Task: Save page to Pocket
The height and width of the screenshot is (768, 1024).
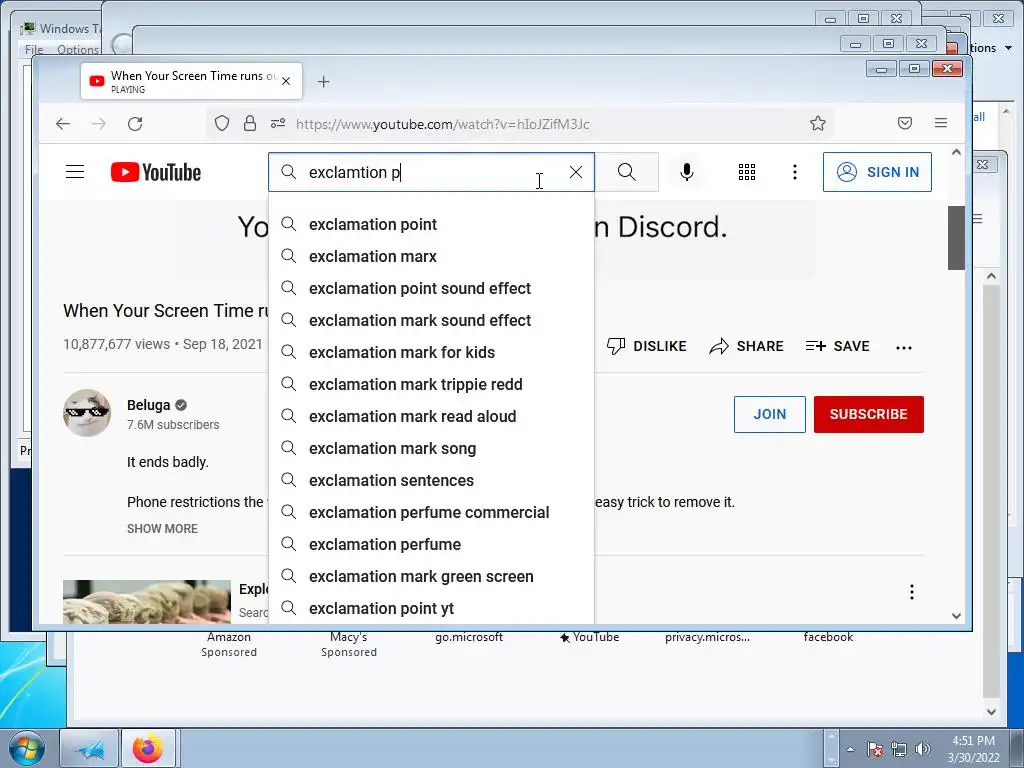Action: pos(904,123)
